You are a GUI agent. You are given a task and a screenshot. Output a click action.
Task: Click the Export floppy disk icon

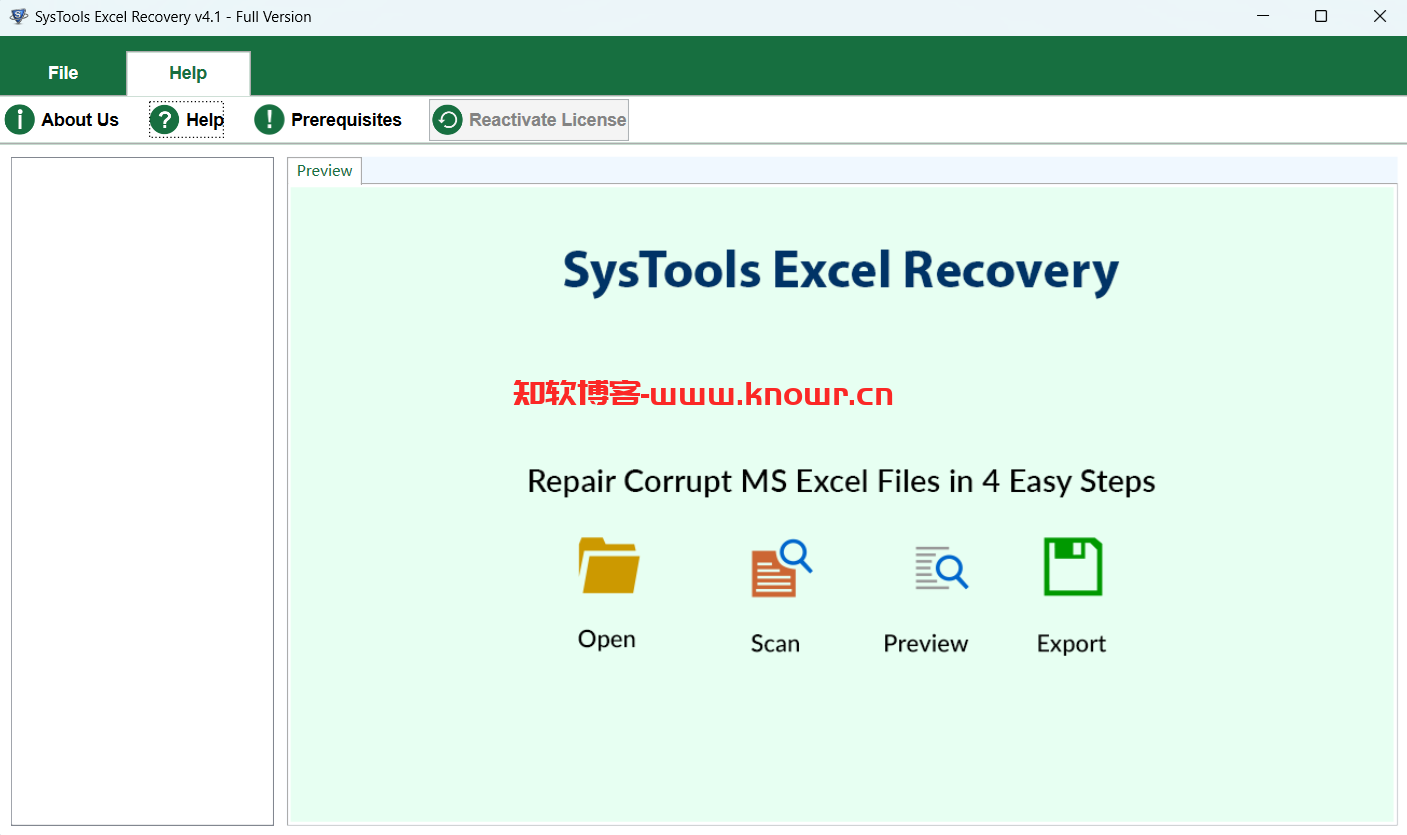[x=1073, y=567]
